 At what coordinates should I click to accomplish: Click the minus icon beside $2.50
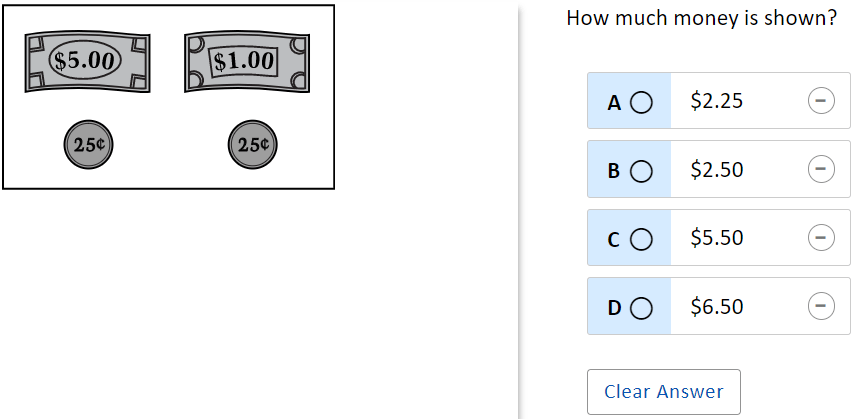tap(820, 170)
